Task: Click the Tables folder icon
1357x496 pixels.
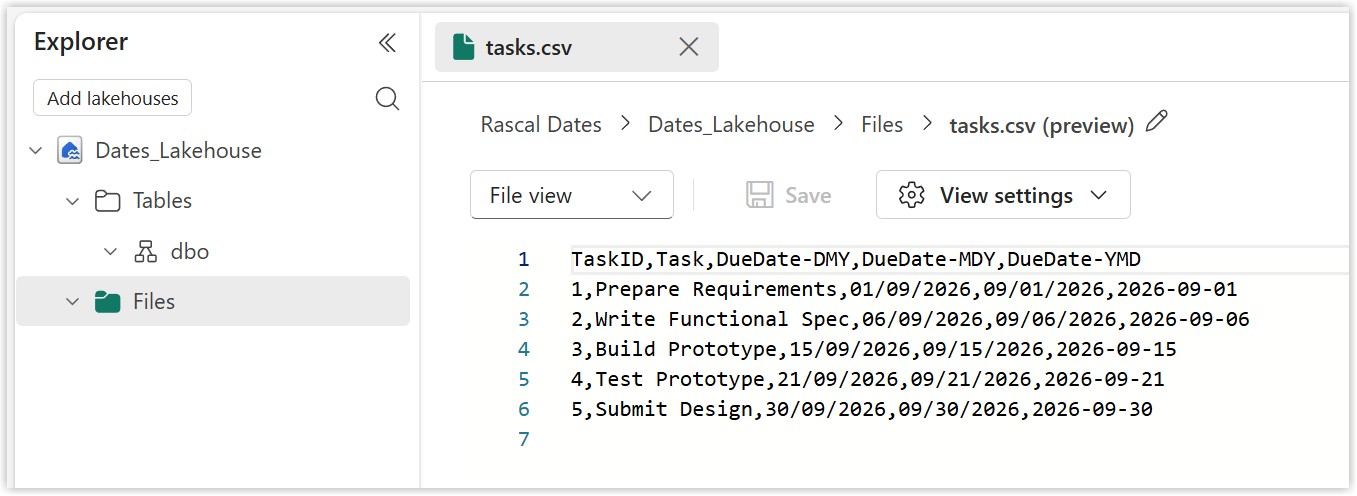Action: (x=107, y=201)
